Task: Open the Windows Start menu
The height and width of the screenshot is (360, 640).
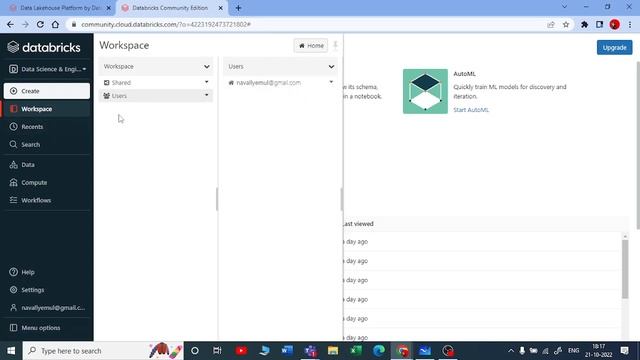Action: (11, 351)
